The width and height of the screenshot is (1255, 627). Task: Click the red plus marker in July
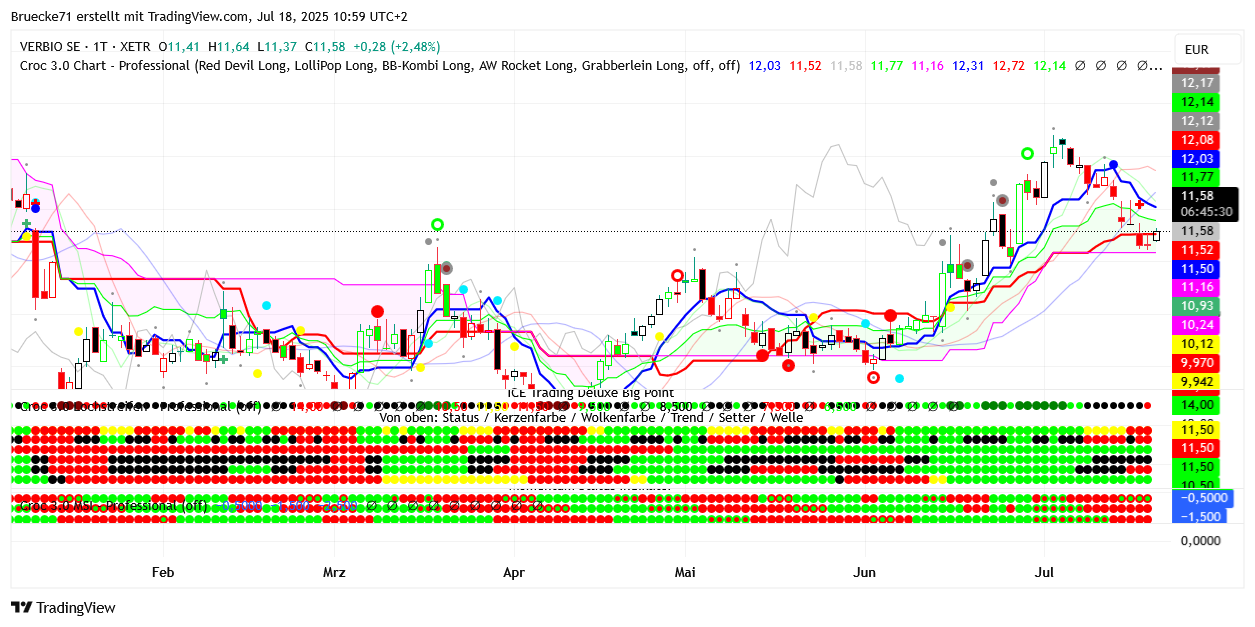point(1139,204)
